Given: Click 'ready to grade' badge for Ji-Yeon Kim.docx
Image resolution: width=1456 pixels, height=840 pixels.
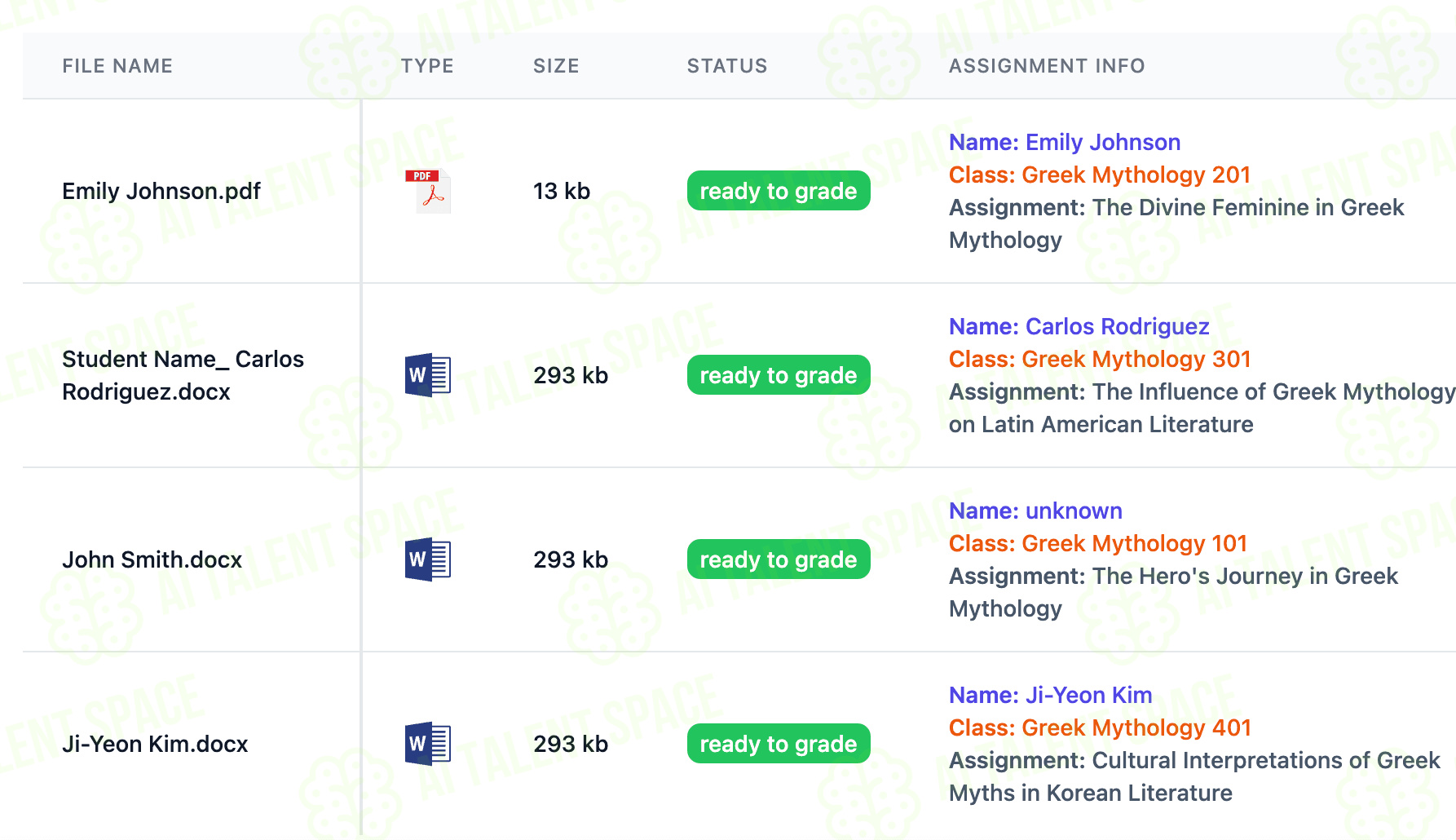Looking at the screenshot, I should click(779, 744).
